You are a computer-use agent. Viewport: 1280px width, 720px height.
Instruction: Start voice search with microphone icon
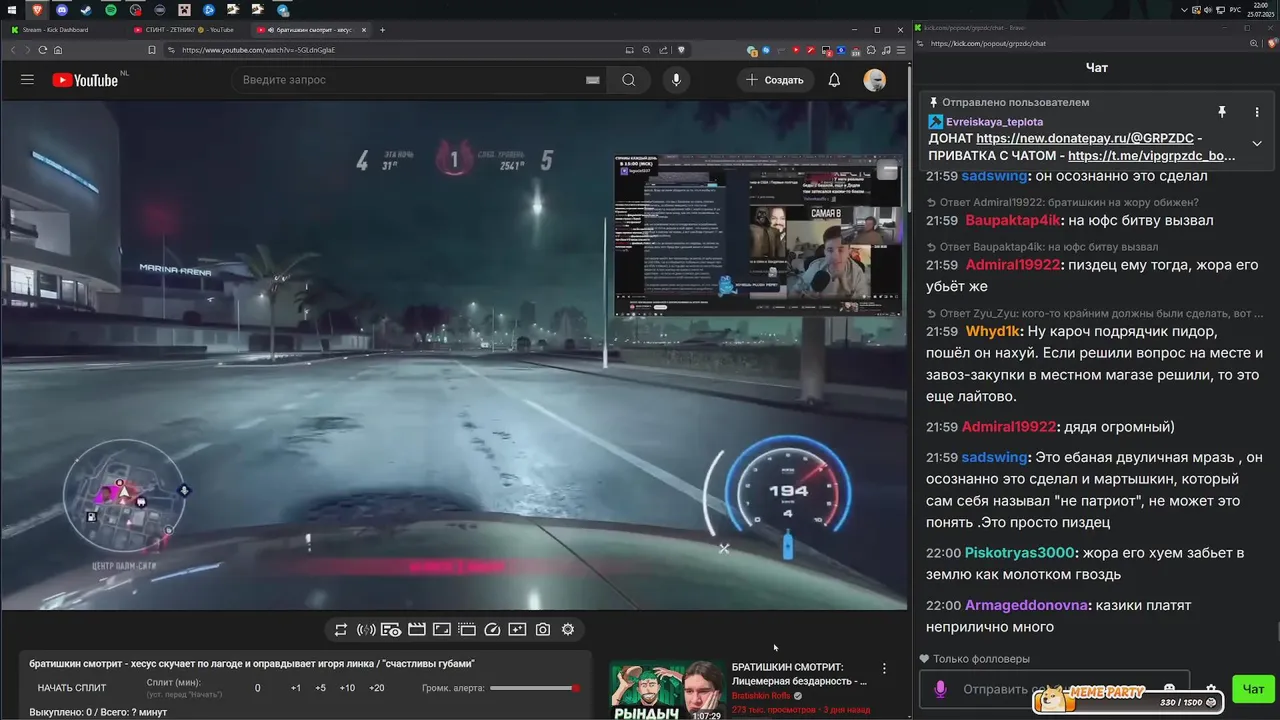[x=676, y=80]
